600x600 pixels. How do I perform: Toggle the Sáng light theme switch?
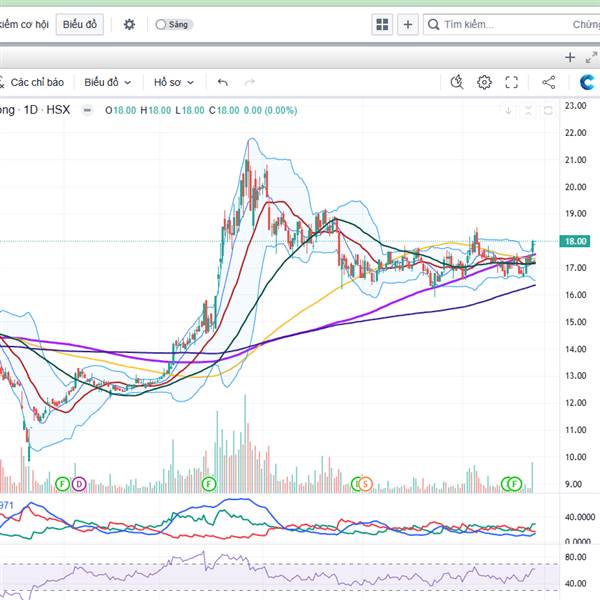click(x=174, y=24)
